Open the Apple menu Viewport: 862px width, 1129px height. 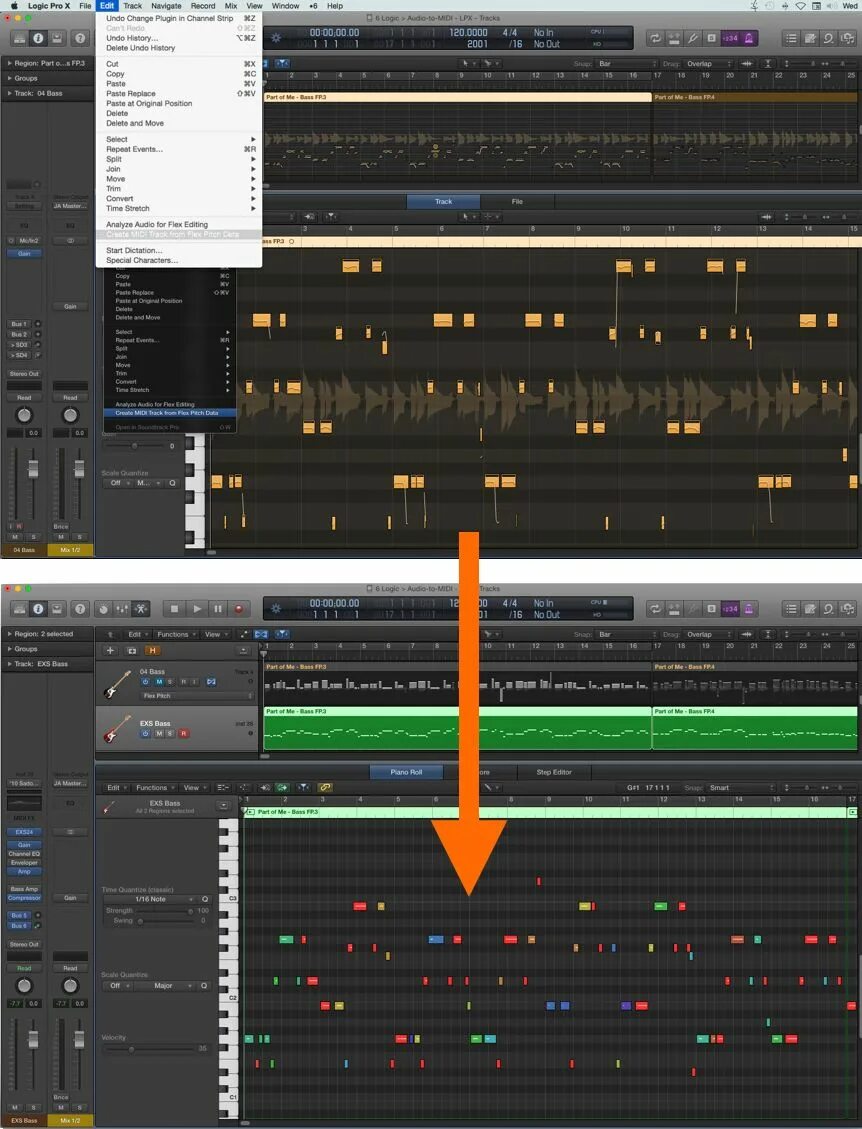(13, 6)
